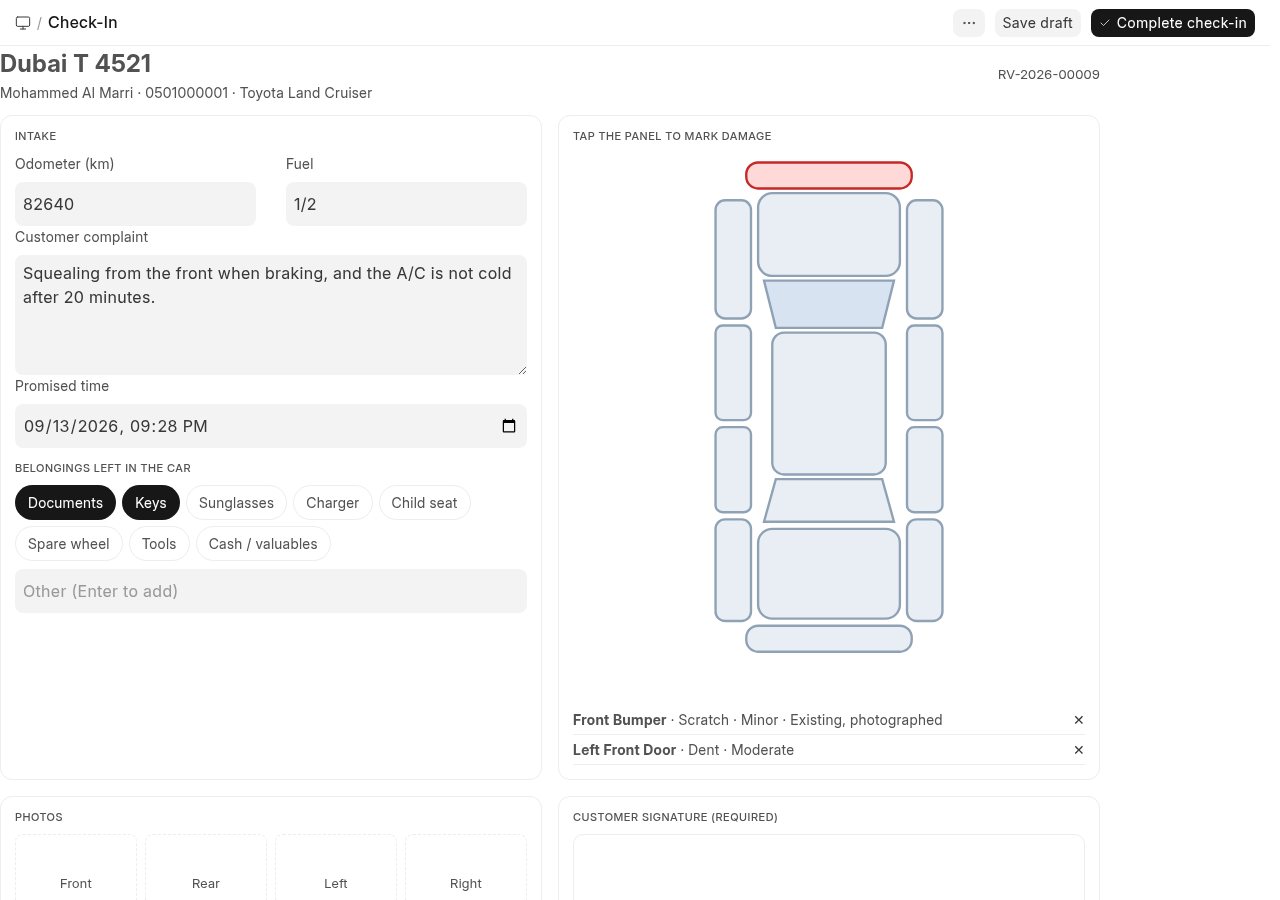Viewport: 1280px width, 900px height.
Task: Tap the red front bumper panel
Action: coord(829,175)
